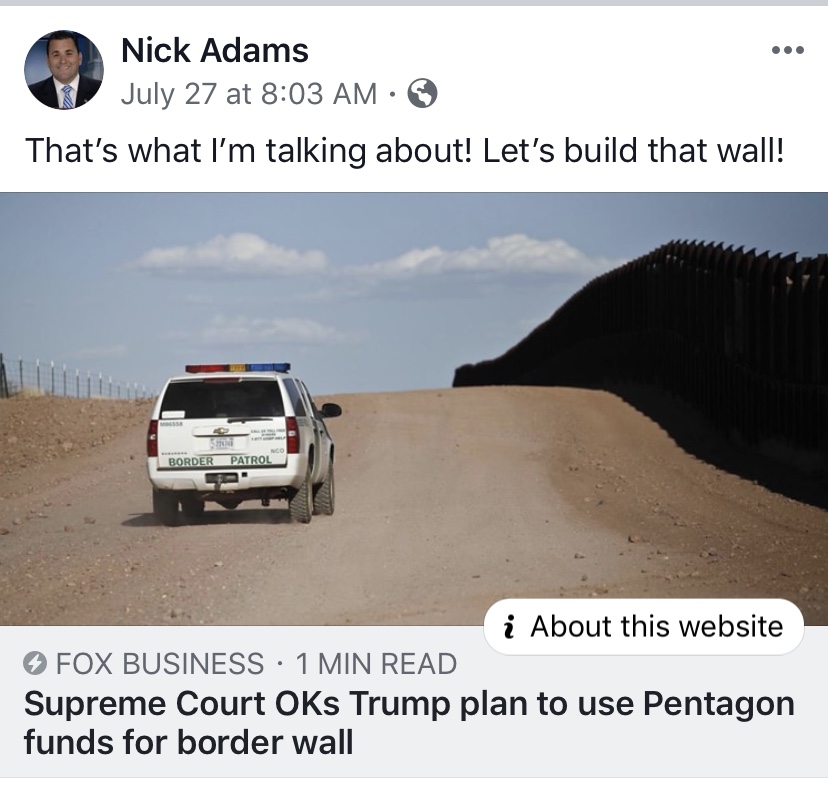Click the About this website button
The height and width of the screenshot is (794, 828).
coord(644,627)
